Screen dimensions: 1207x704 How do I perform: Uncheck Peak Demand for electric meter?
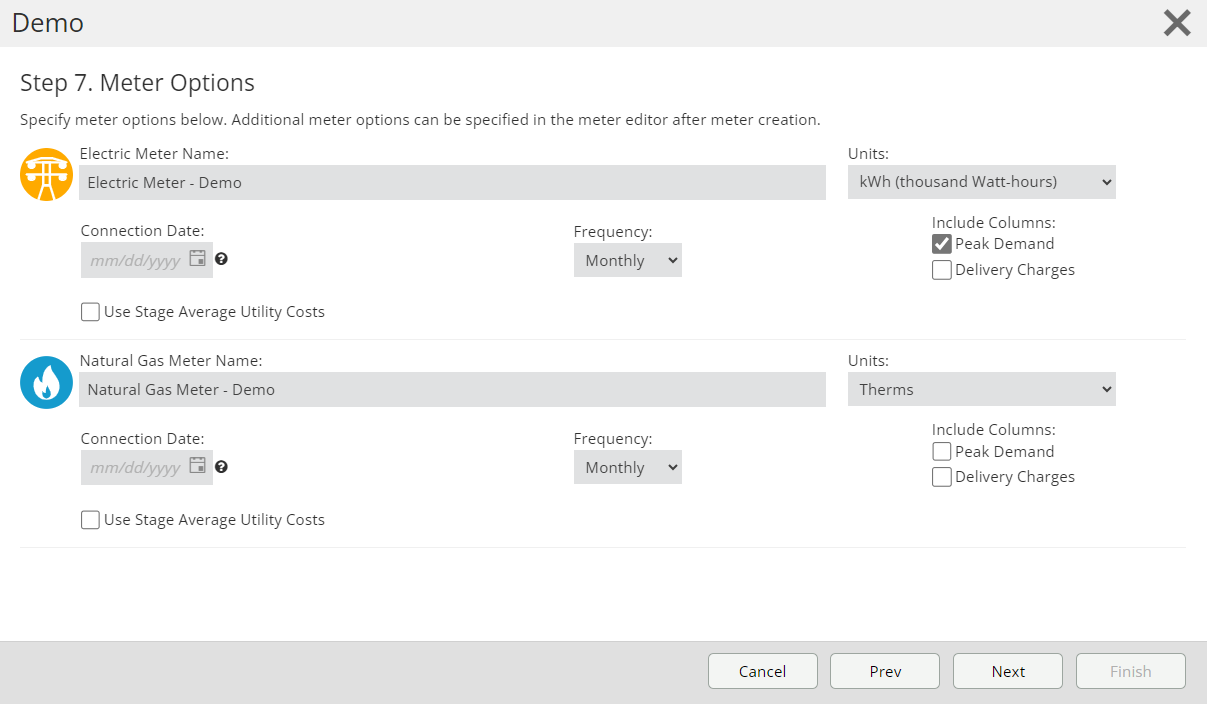(941, 244)
